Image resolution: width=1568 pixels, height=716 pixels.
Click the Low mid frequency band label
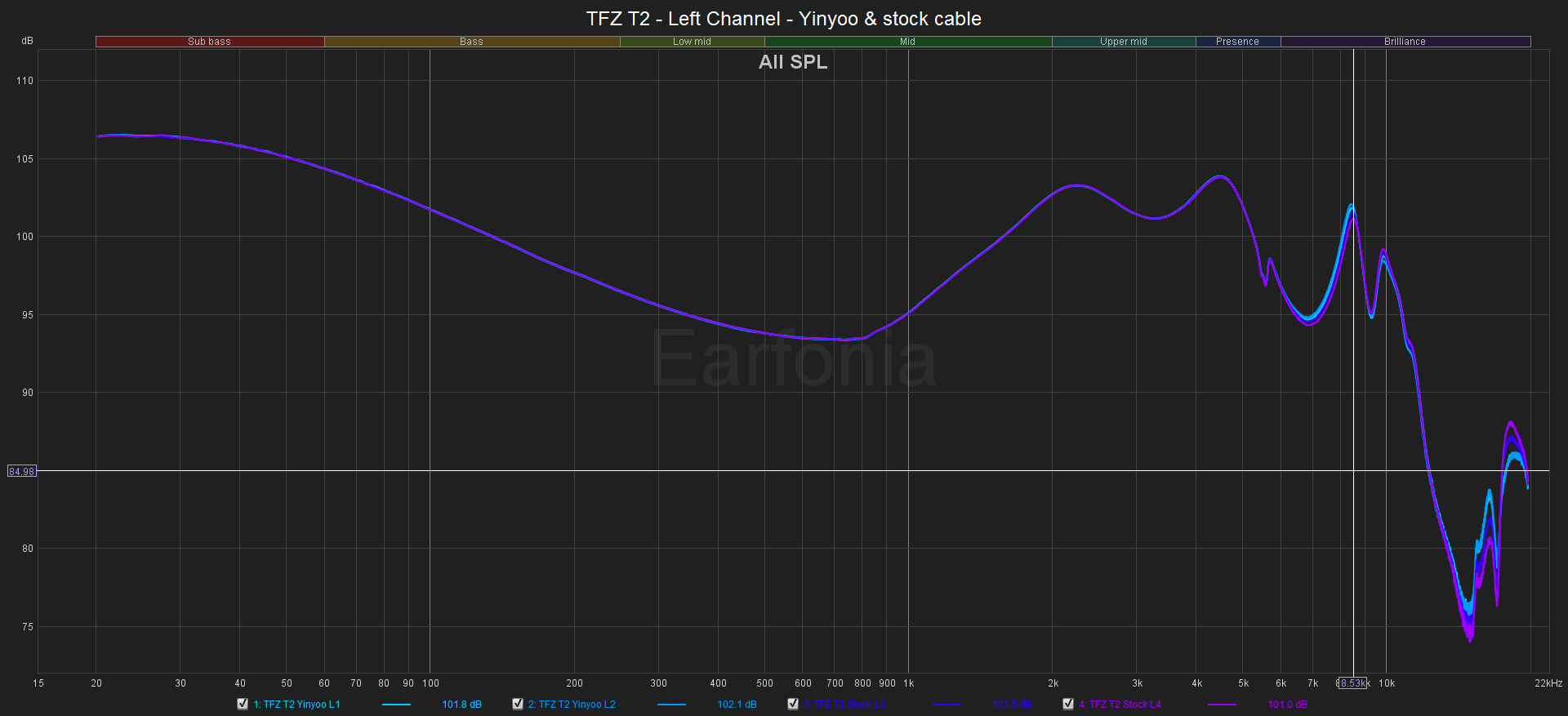click(692, 42)
